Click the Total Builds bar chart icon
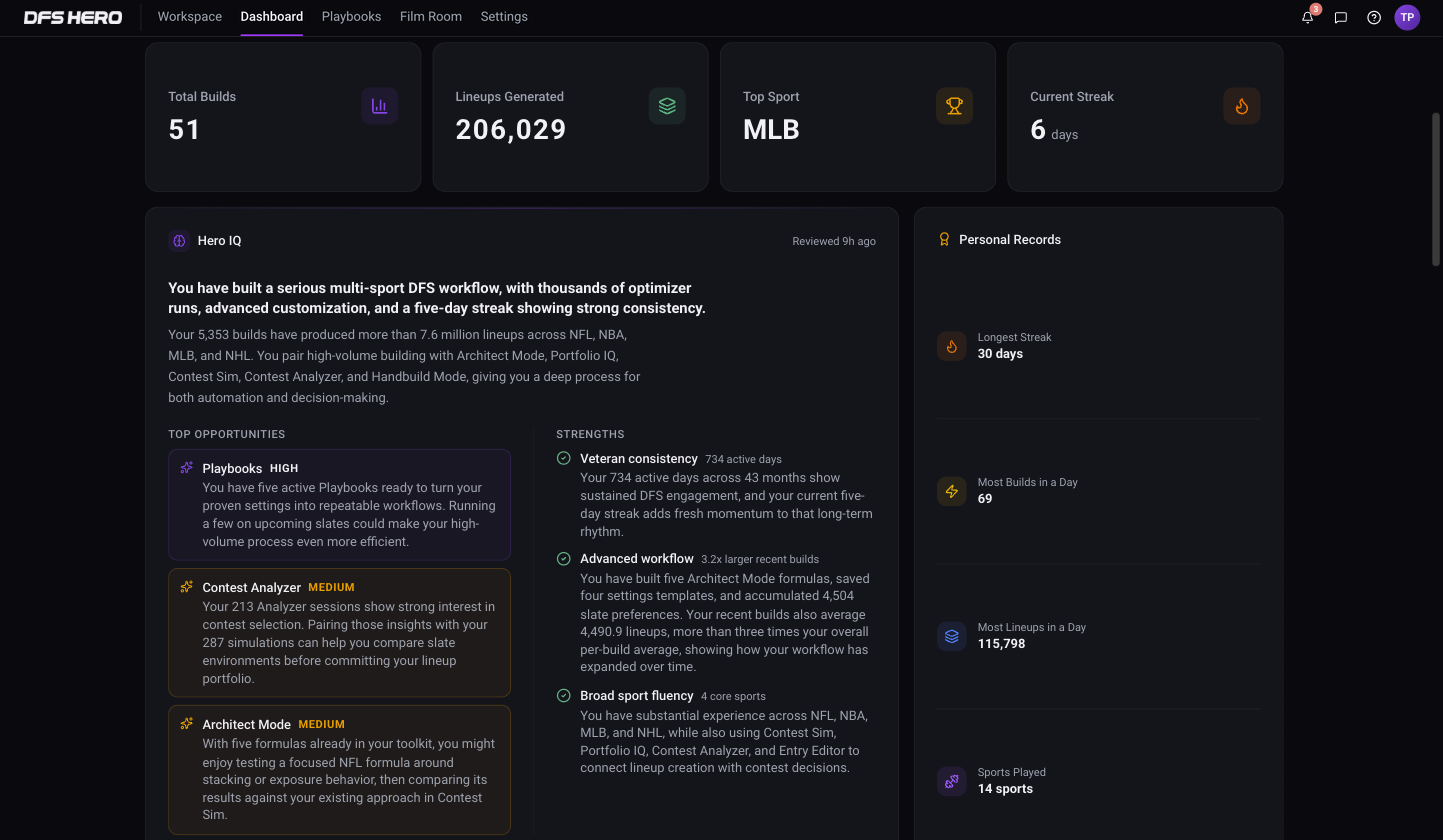 [x=380, y=106]
